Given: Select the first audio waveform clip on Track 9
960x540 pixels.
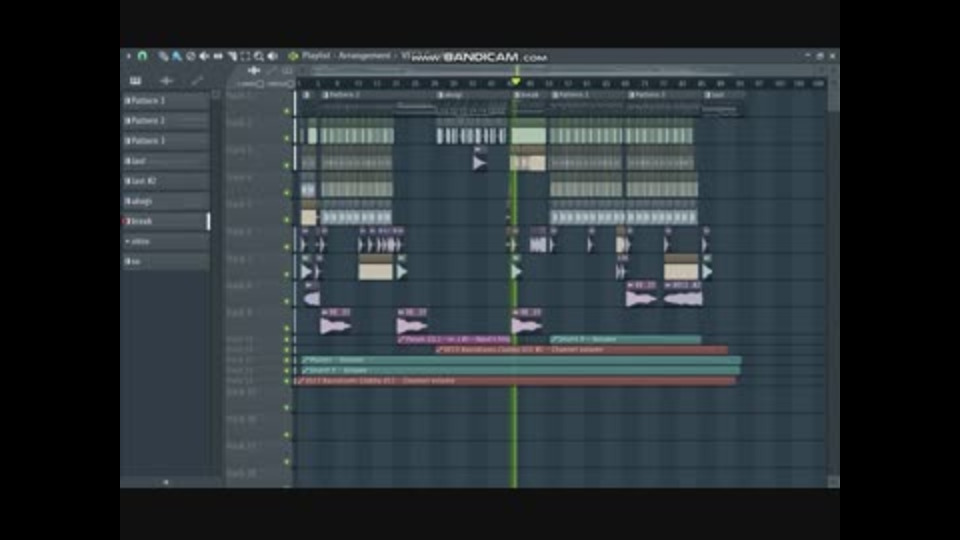Looking at the screenshot, I should tap(336, 322).
